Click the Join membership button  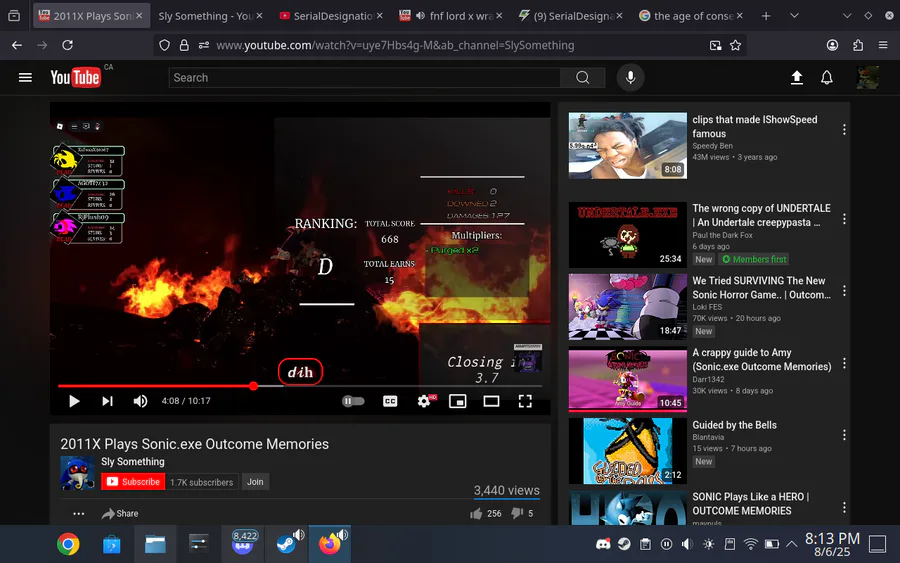(255, 482)
